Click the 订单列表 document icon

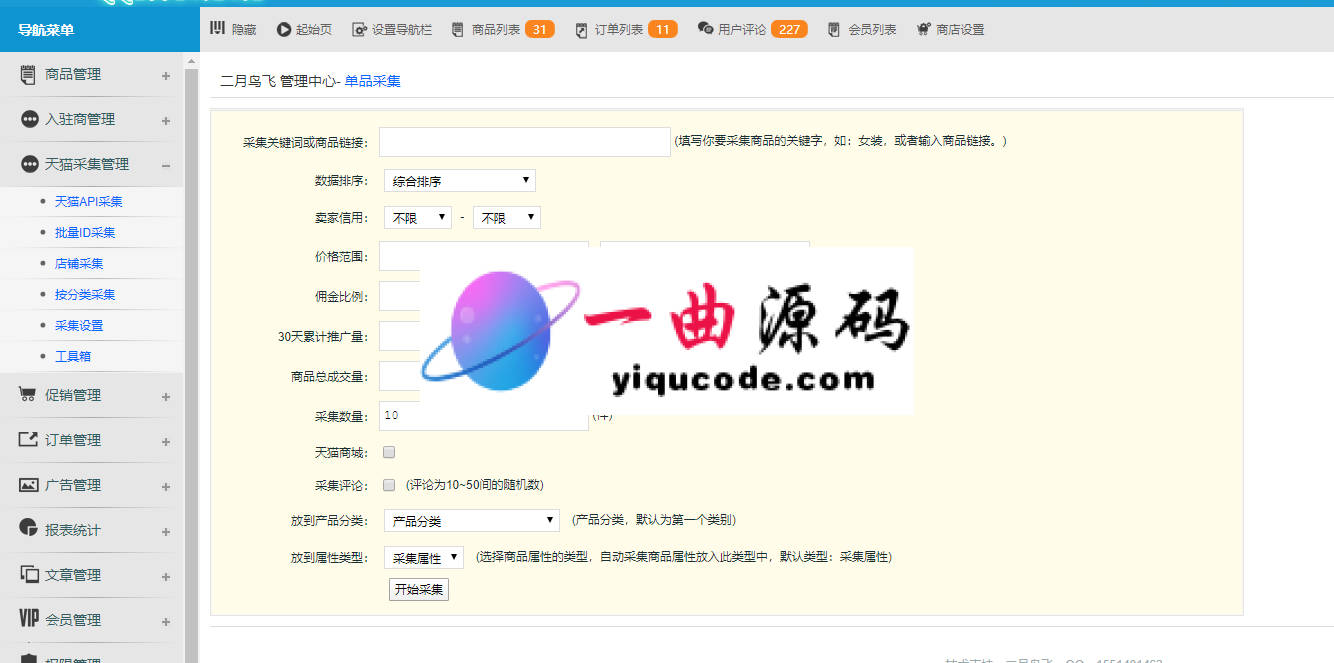click(582, 30)
